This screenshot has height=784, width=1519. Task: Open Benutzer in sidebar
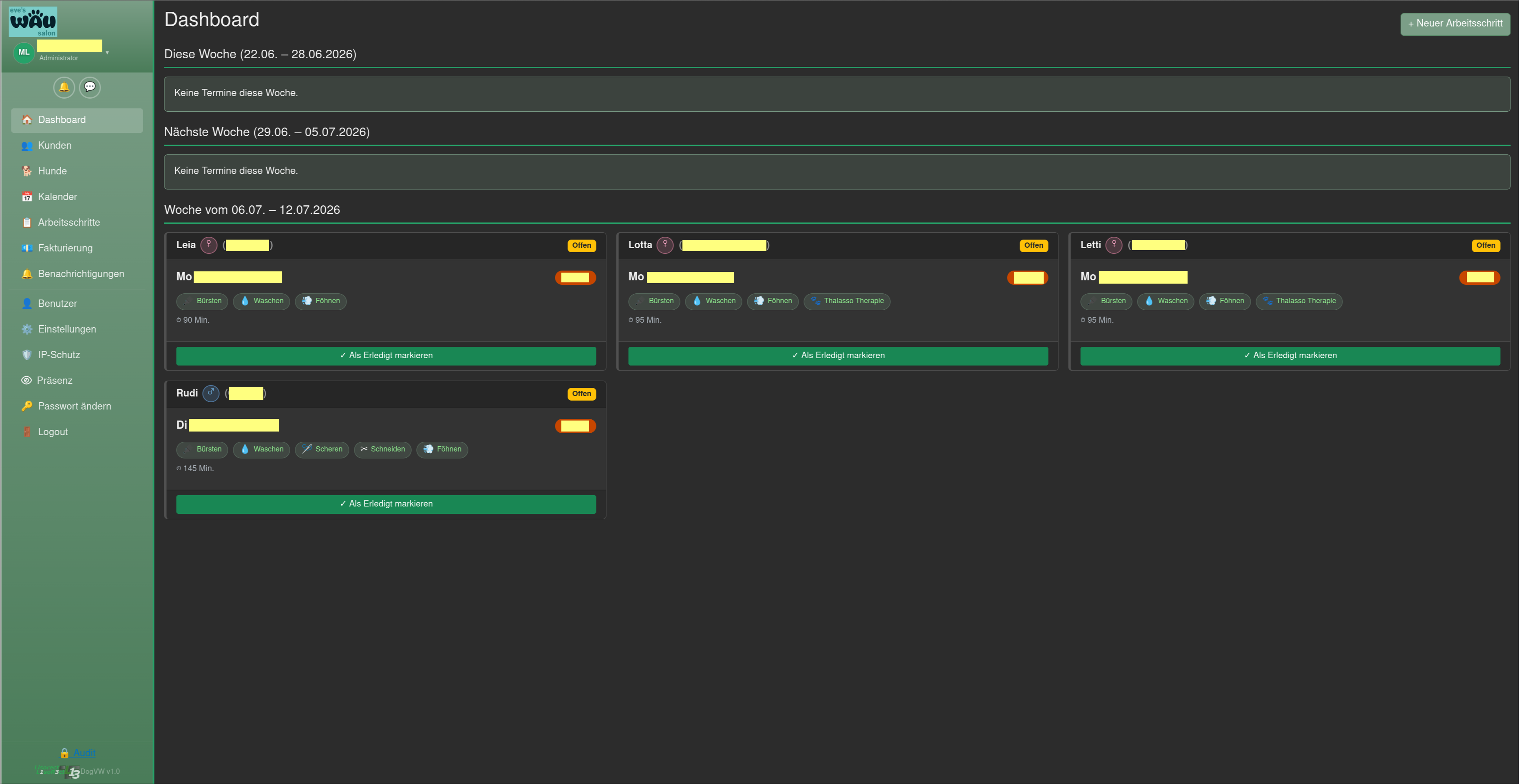pyautogui.click(x=77, y=304)
